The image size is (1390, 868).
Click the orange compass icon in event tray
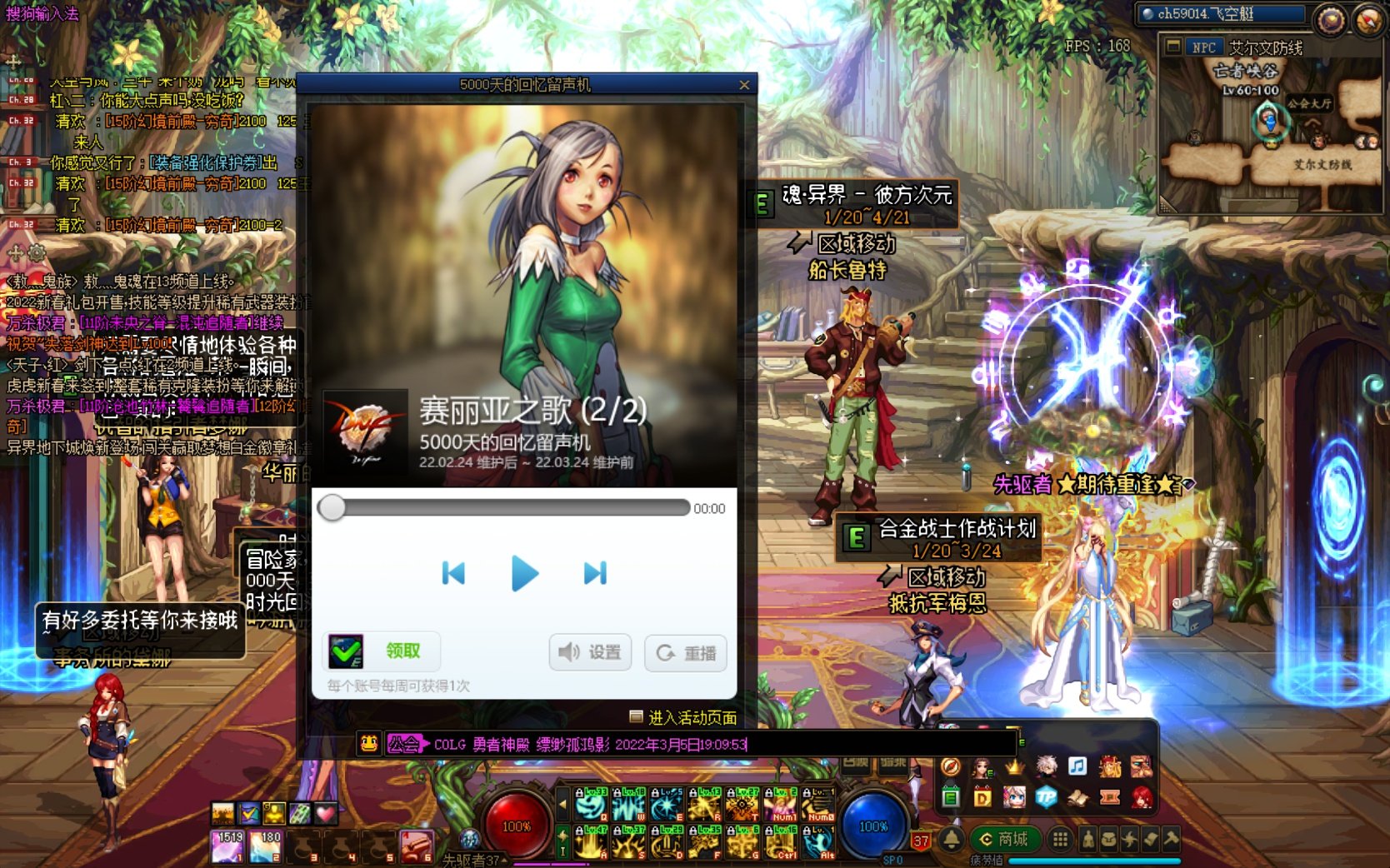point(951,766)
